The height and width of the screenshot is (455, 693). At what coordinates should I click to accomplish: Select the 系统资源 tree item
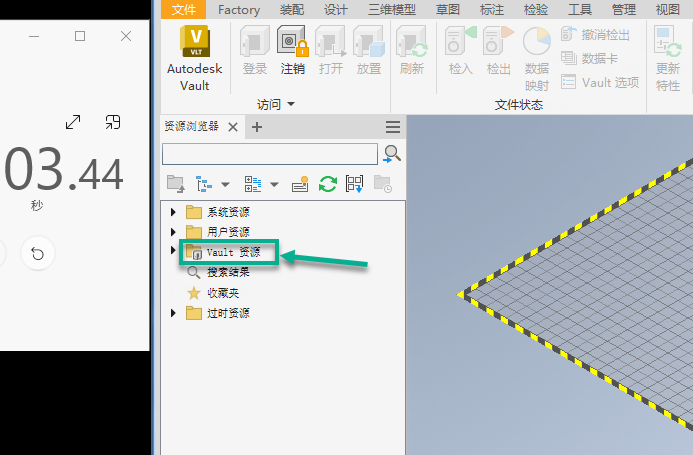217,212
